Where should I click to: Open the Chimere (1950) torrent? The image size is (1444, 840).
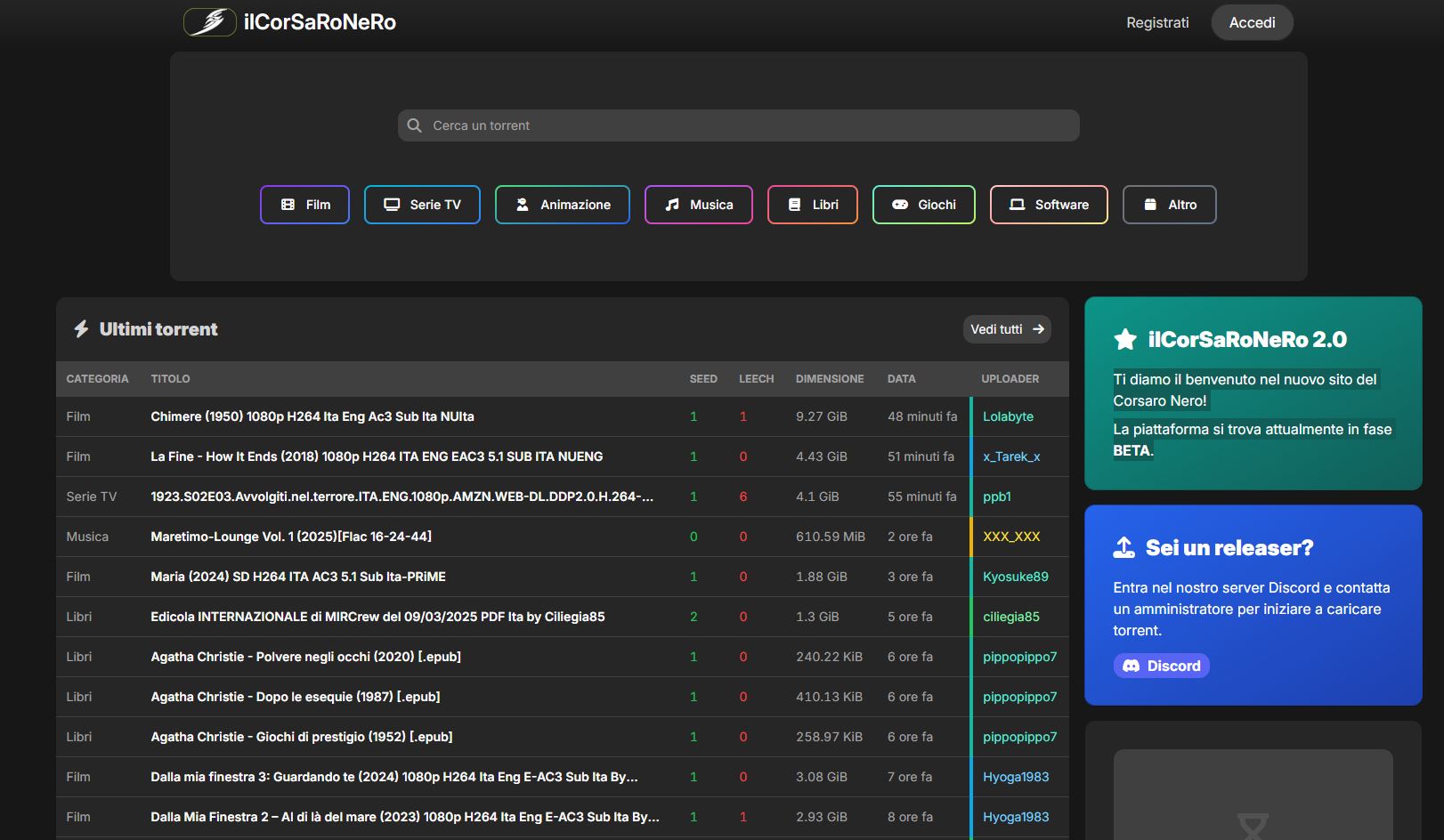pyautogui.click(x=312, y=416)
